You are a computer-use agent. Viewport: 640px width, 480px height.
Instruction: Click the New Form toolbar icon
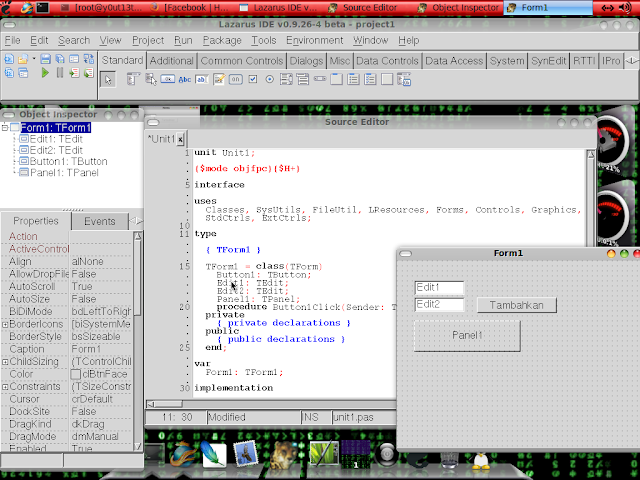tap(74, 60)
